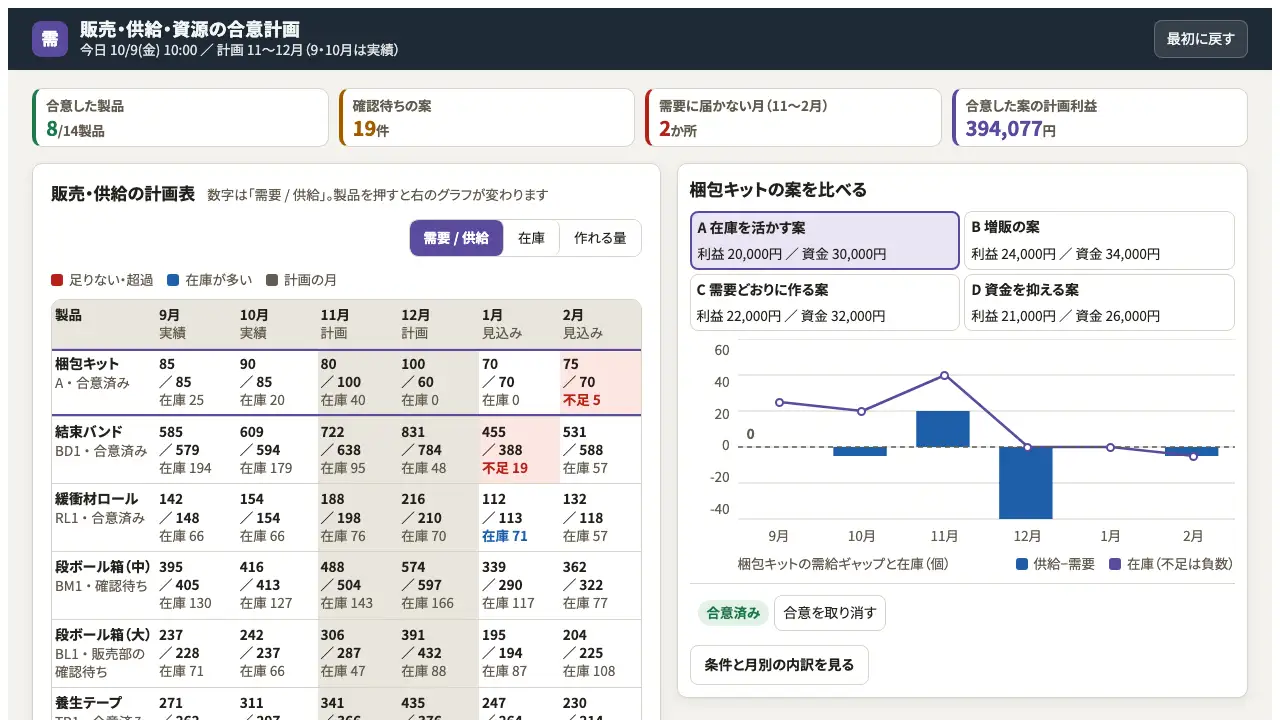Click 段ボール箱(中) 11月 cell showing 488

357,585
